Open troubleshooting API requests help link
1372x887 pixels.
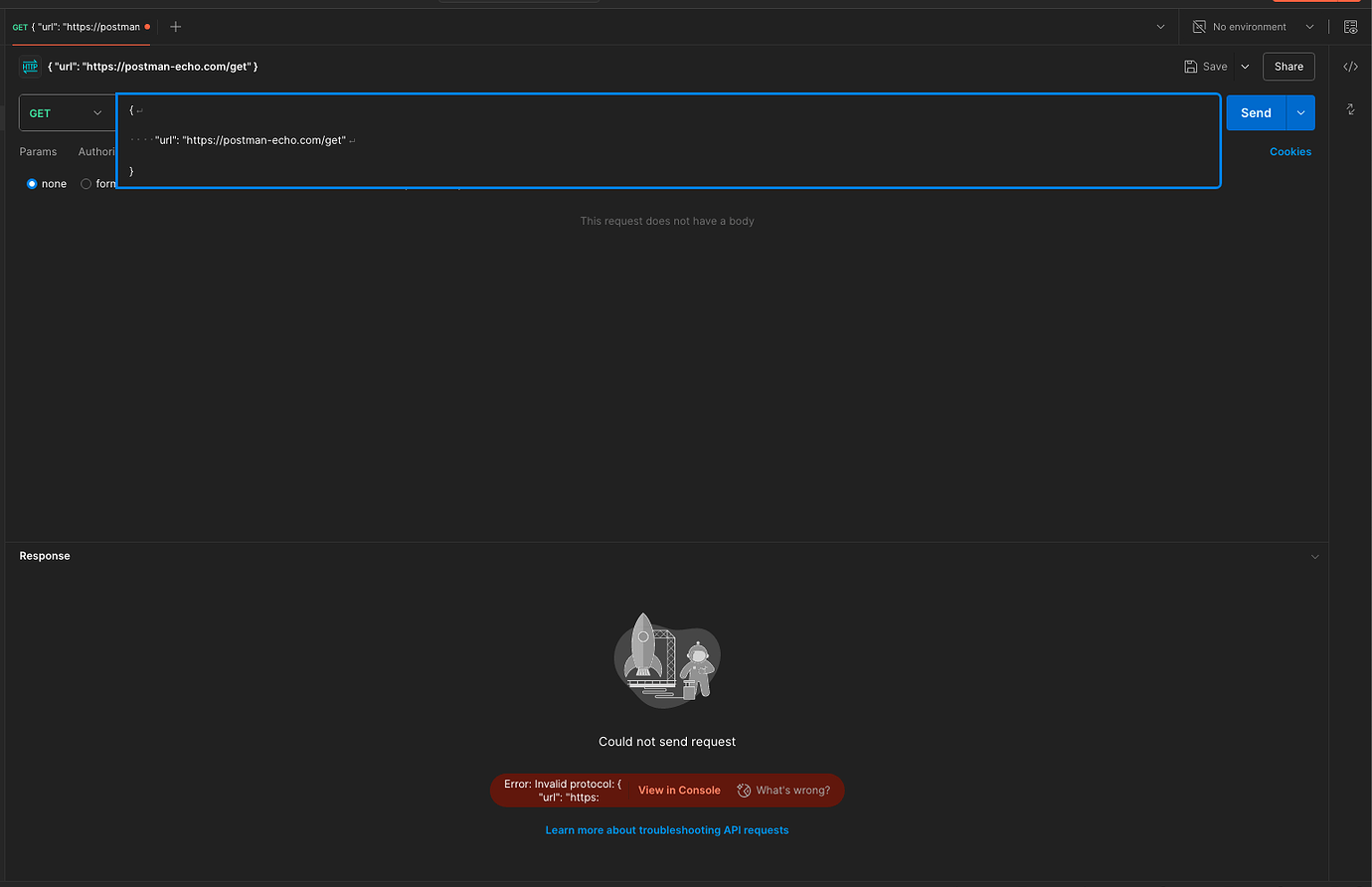(666, 829)
